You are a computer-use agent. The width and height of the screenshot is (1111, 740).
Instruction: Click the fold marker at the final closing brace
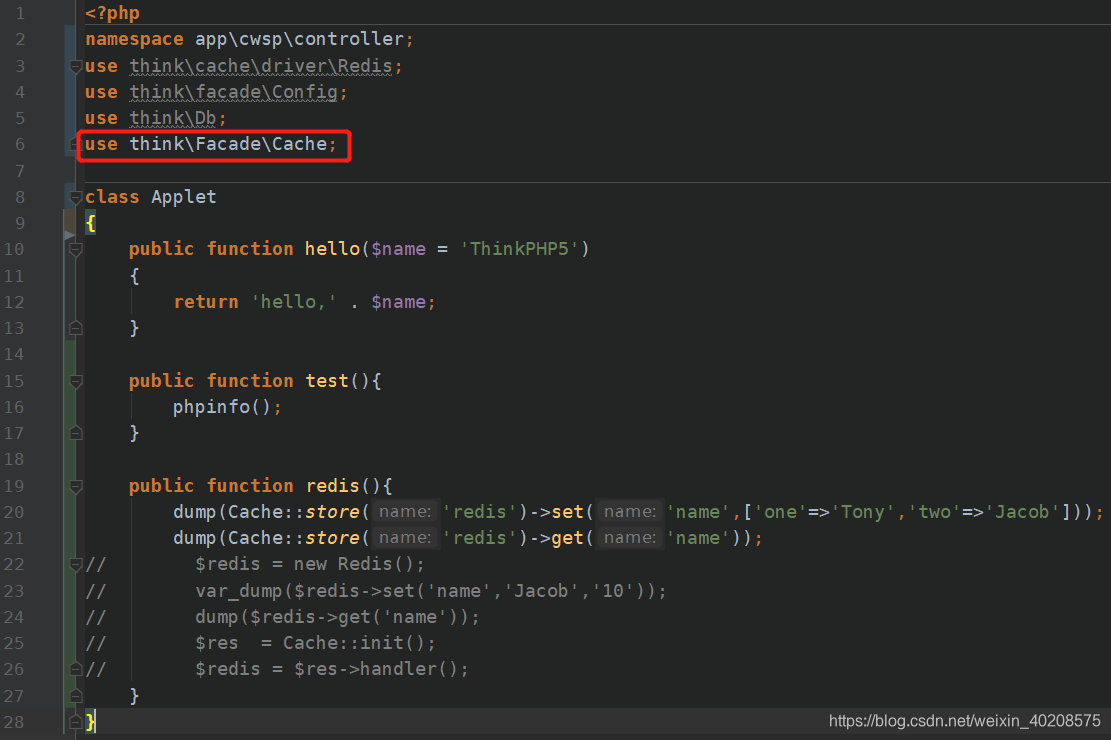point(74,721)
